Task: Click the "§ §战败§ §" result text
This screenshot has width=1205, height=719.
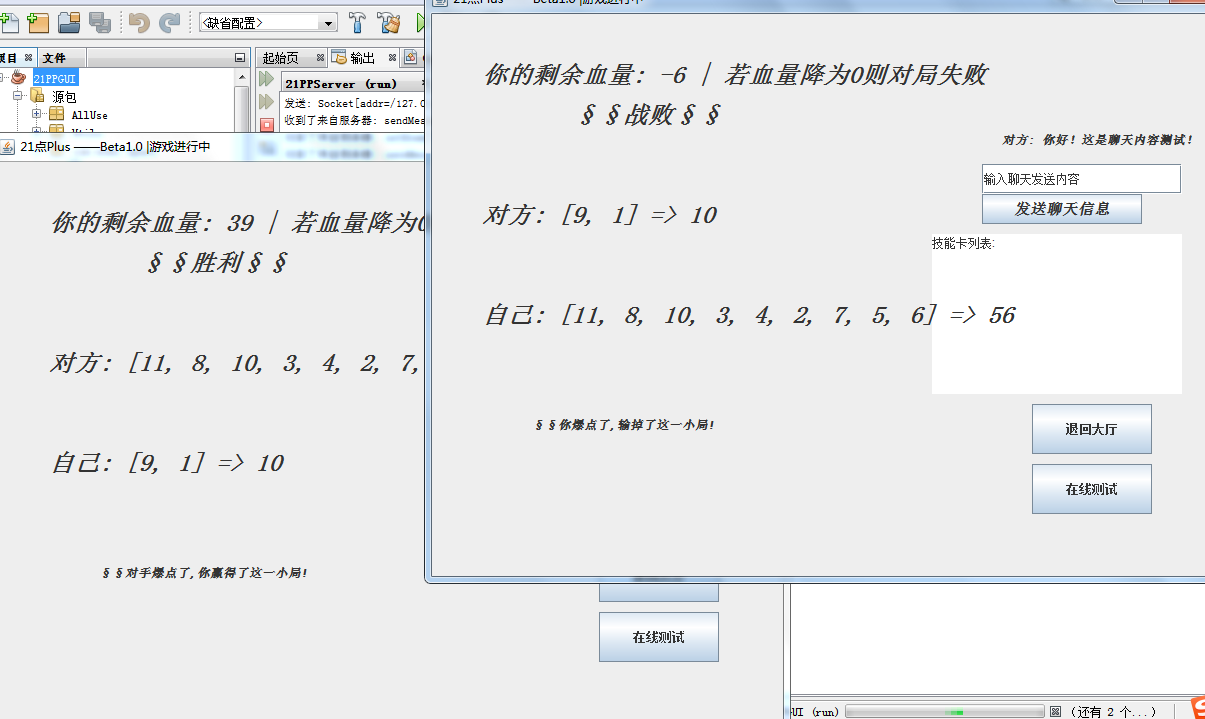Action: 650,115
